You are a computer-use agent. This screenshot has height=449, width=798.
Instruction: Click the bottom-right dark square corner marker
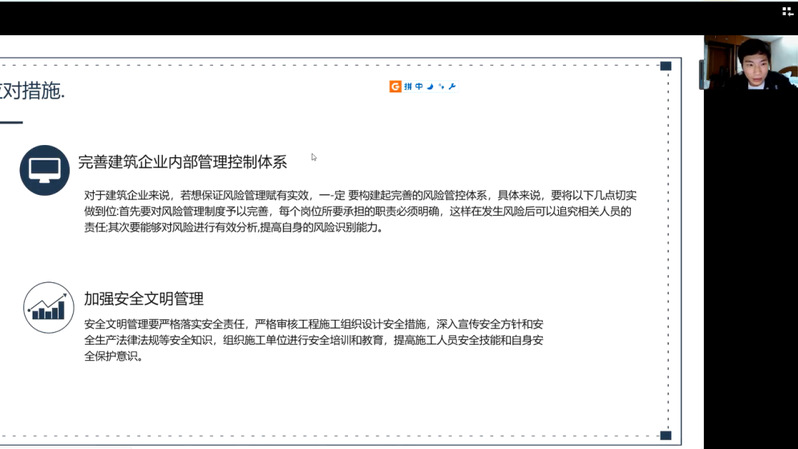click(666, 435)
